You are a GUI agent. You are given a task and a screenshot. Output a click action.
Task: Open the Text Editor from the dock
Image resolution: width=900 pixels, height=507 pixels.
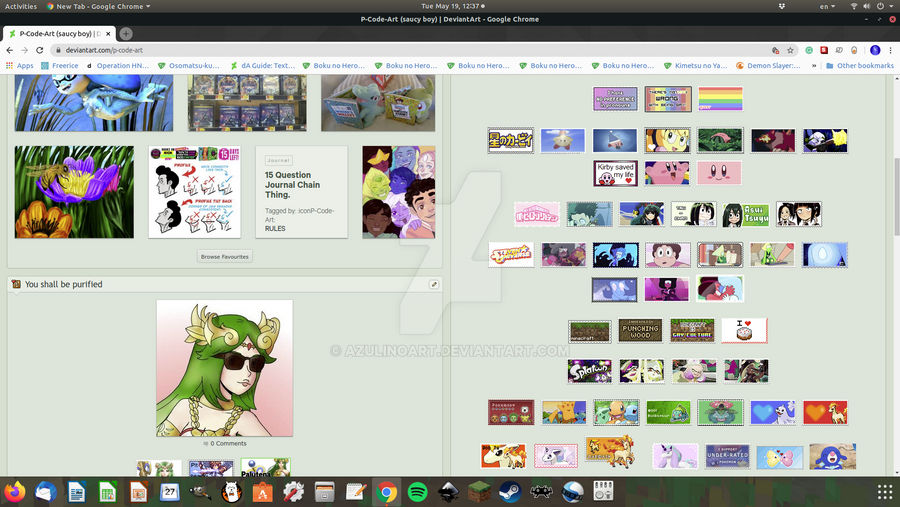pyautogui.click(x=355, y=492)
